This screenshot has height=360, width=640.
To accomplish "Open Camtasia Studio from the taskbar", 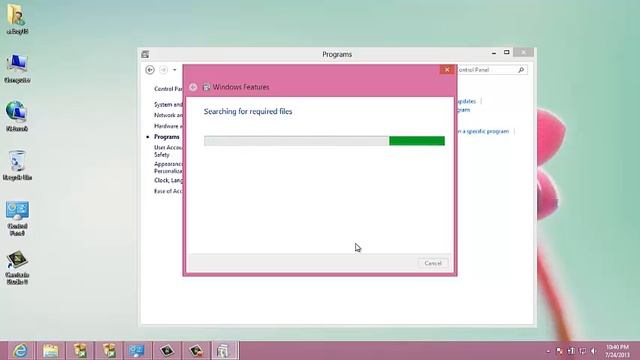I will click(x=167, y=351).
